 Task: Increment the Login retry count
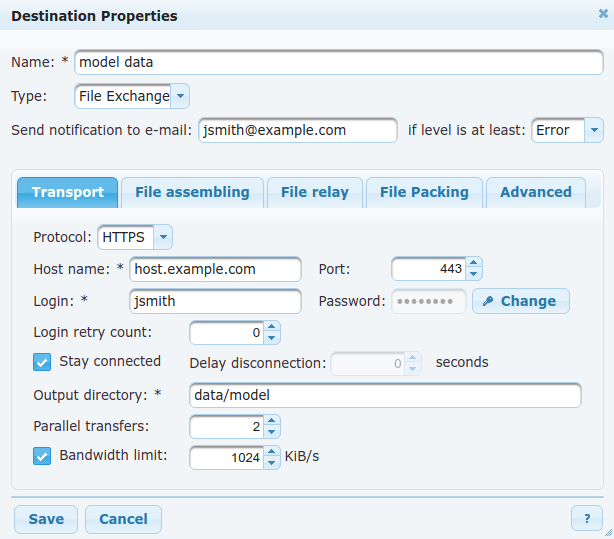(x=272, y=326)
